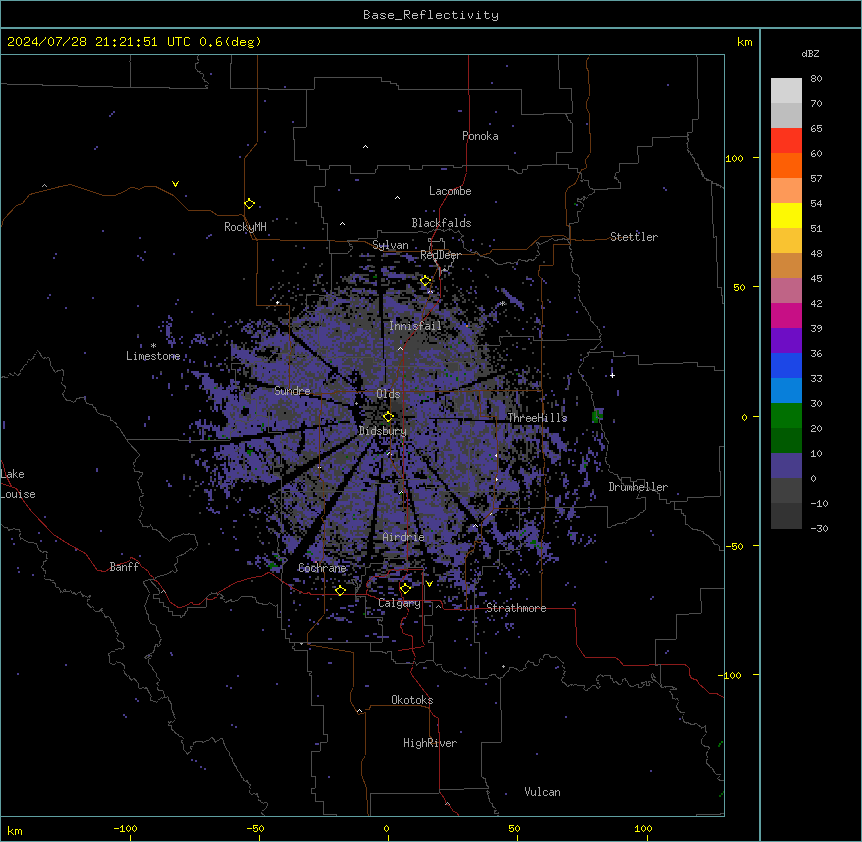862x842 pixels.
Task: Click the yellow diamond marker near RedDeer
Action: tap(426, 281)
